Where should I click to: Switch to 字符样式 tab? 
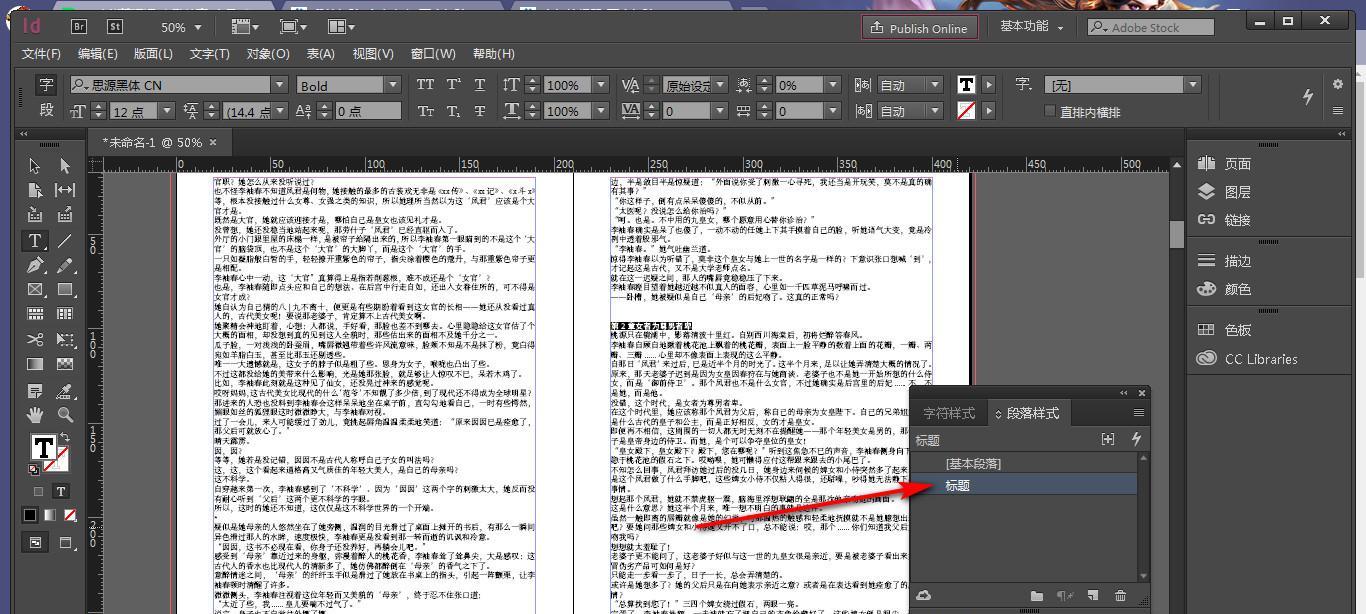click(948, 413)
